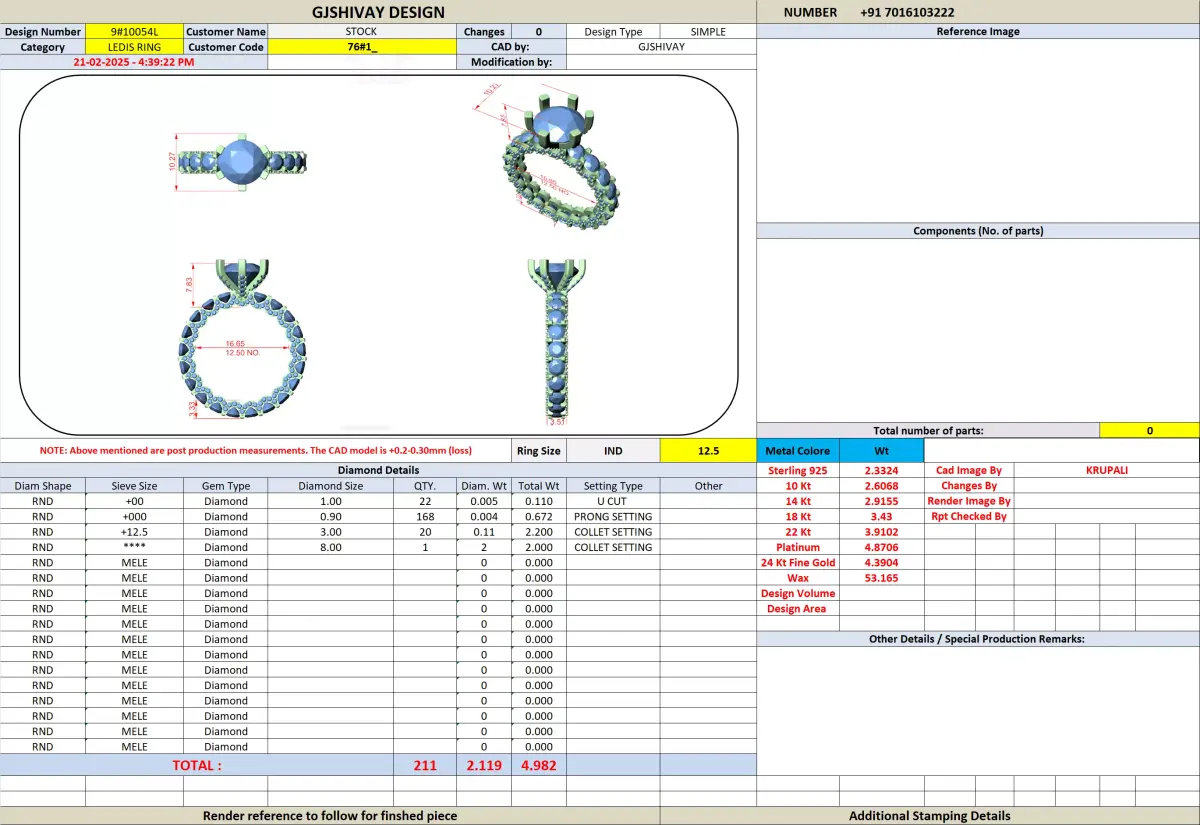Click the ring size value 12.5

point(708,451)
